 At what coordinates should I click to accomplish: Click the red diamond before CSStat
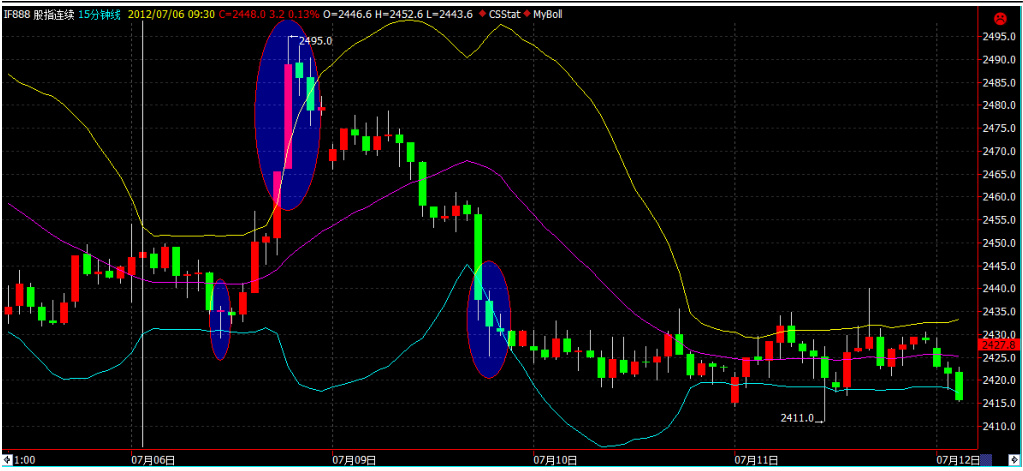click(482, 15)
